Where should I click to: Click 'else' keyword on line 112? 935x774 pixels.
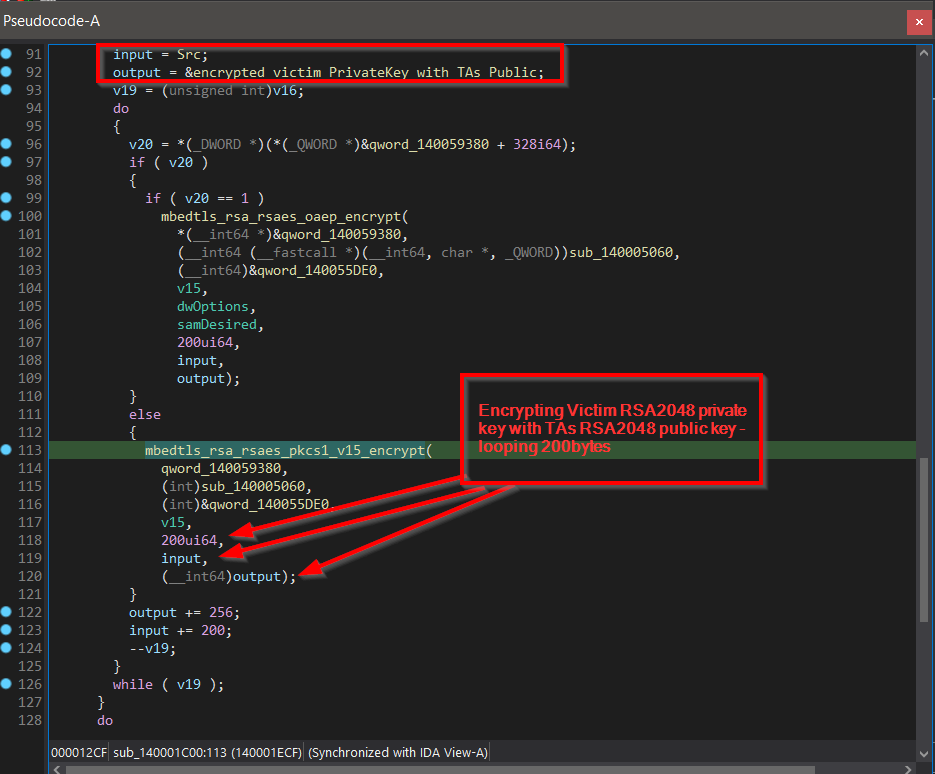tap(145, 414)
